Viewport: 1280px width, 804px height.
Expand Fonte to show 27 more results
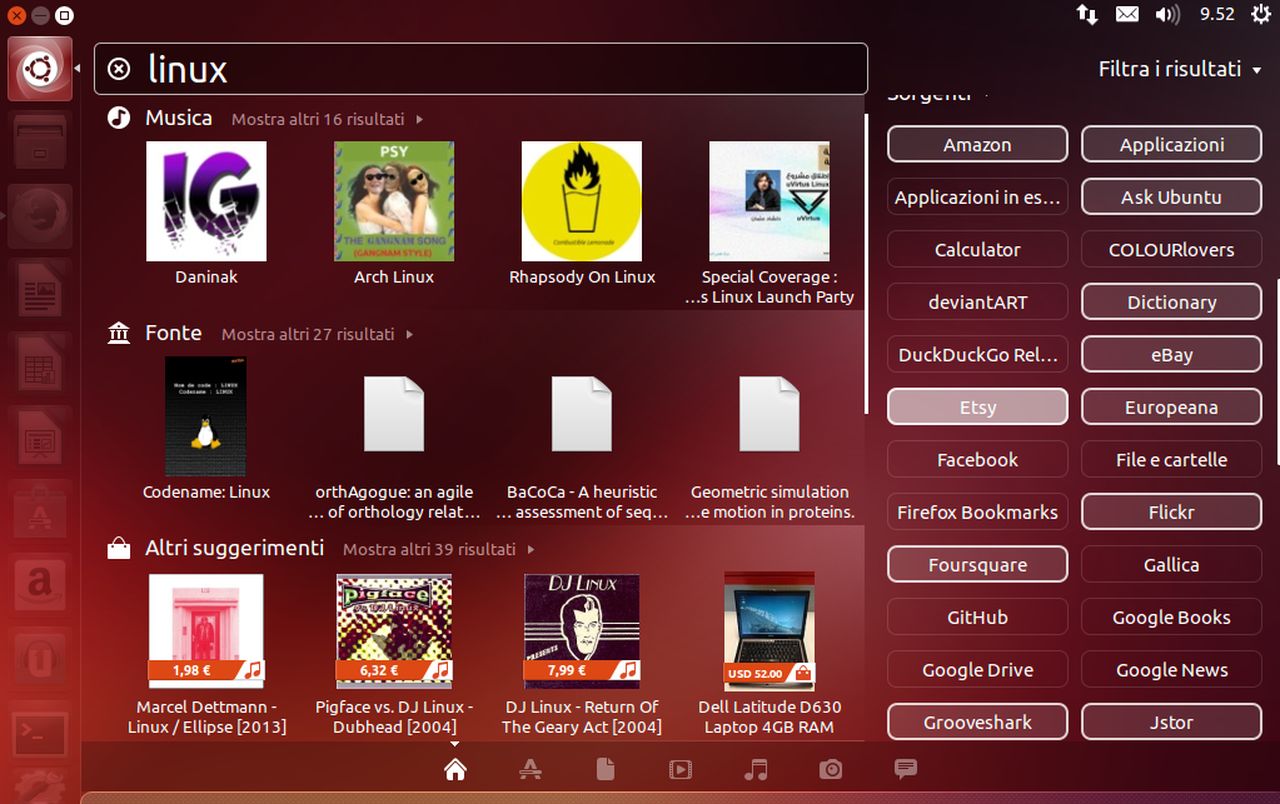317,334
